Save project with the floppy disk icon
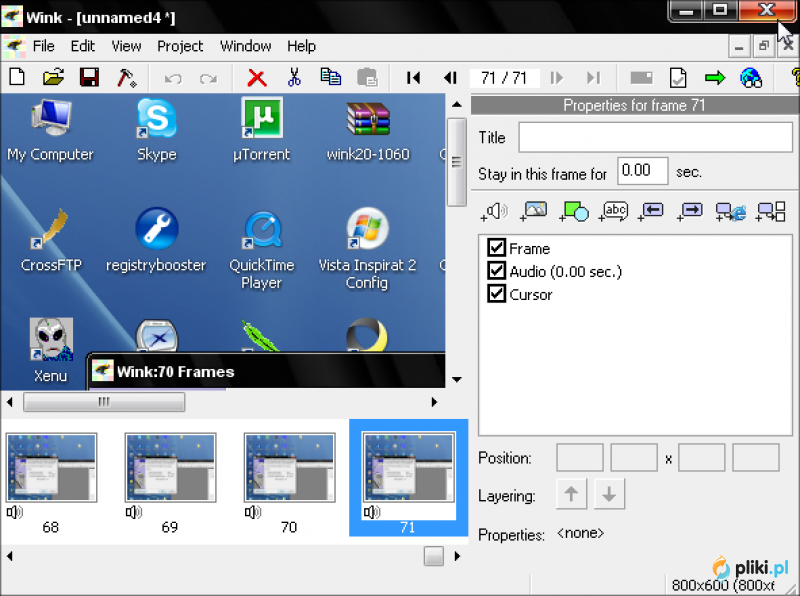Image resolution: width=800 pixels, height=596 pixels. [89, 78]
